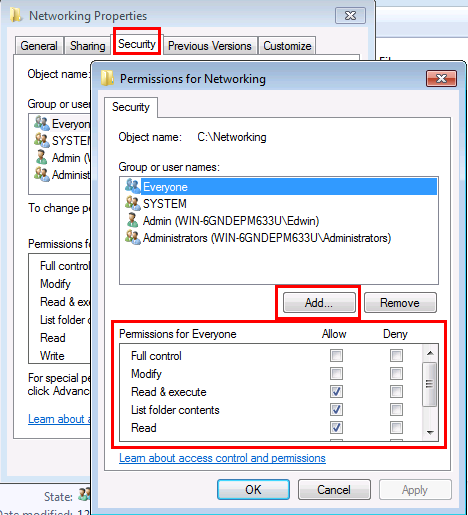Screen dimensions: 468x515
Task: Click the Full control label in Permissions for Everyone
Action: 156,356
